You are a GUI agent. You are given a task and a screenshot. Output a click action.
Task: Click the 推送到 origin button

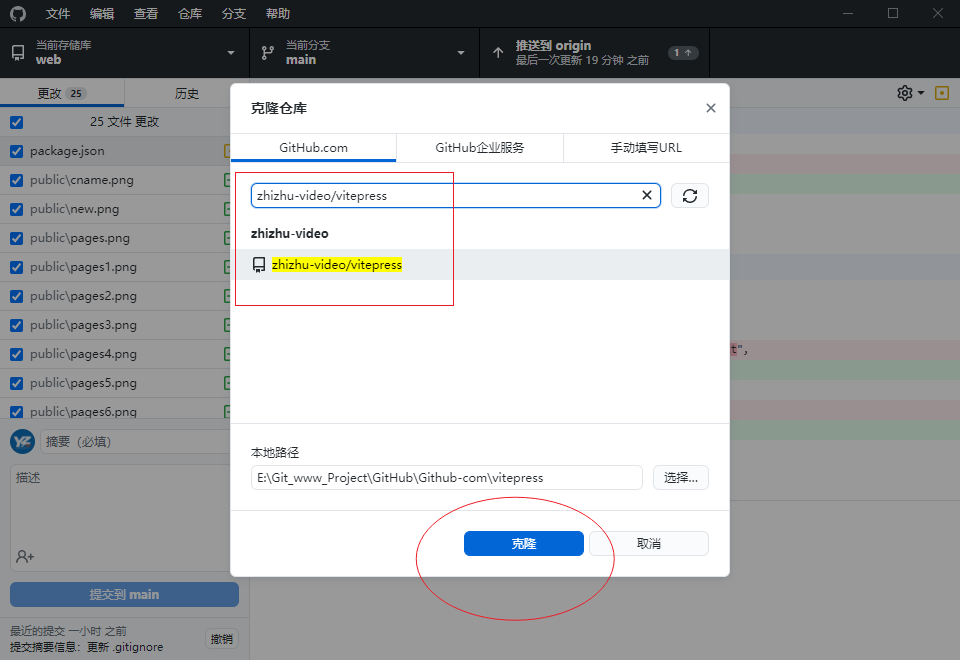pyautogui.click(x=595, y=53)
